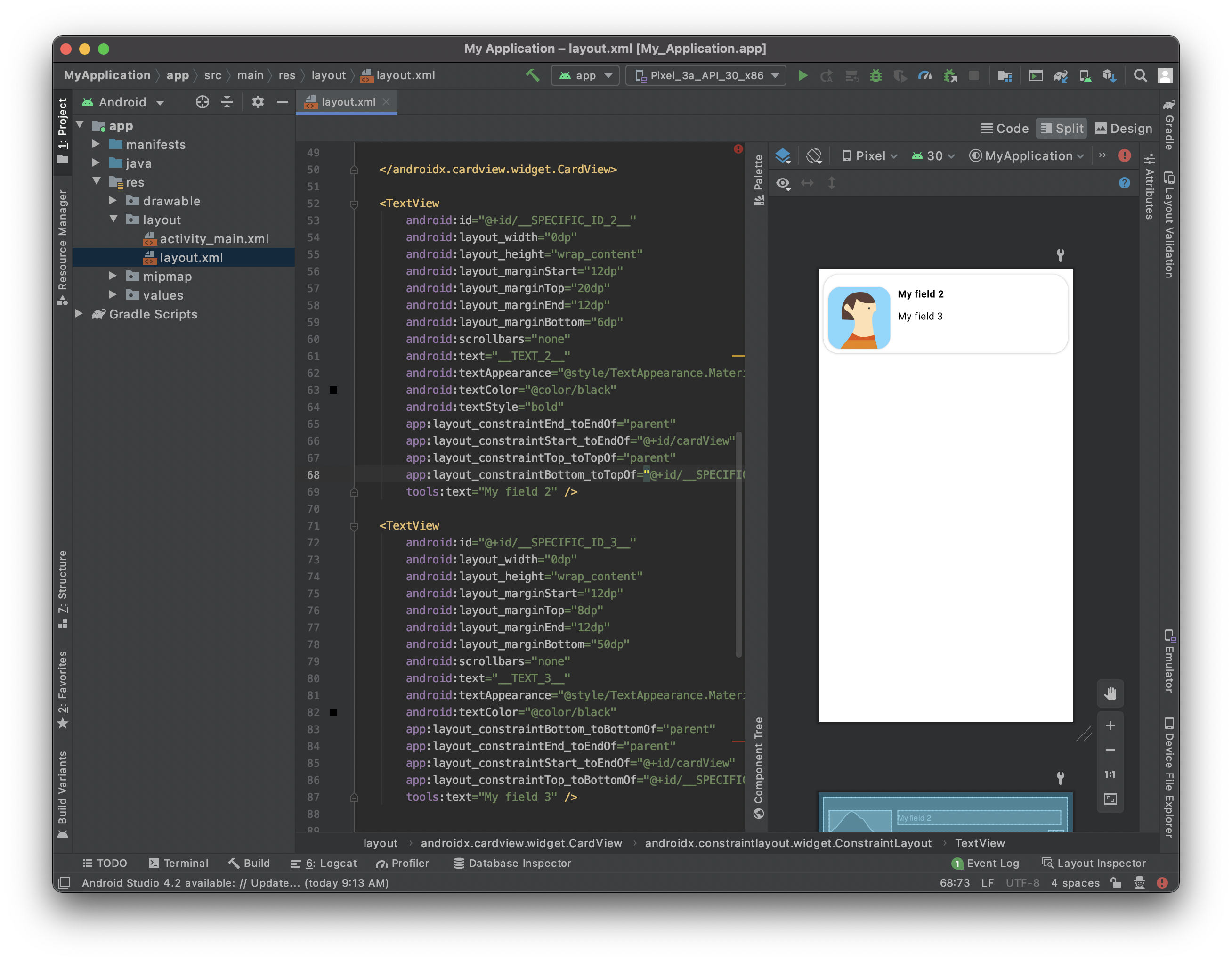Click the code editor vertical scrollbar
This screenshot has width=1232, height=962.
(738, 545)
